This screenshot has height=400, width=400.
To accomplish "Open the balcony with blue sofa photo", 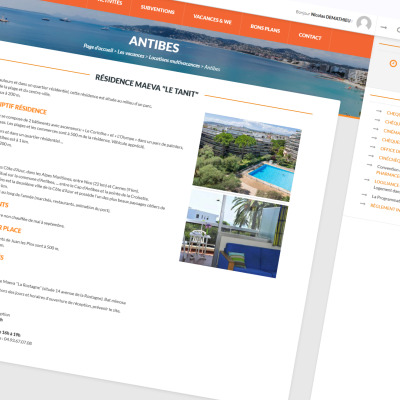I will (234, 233).
